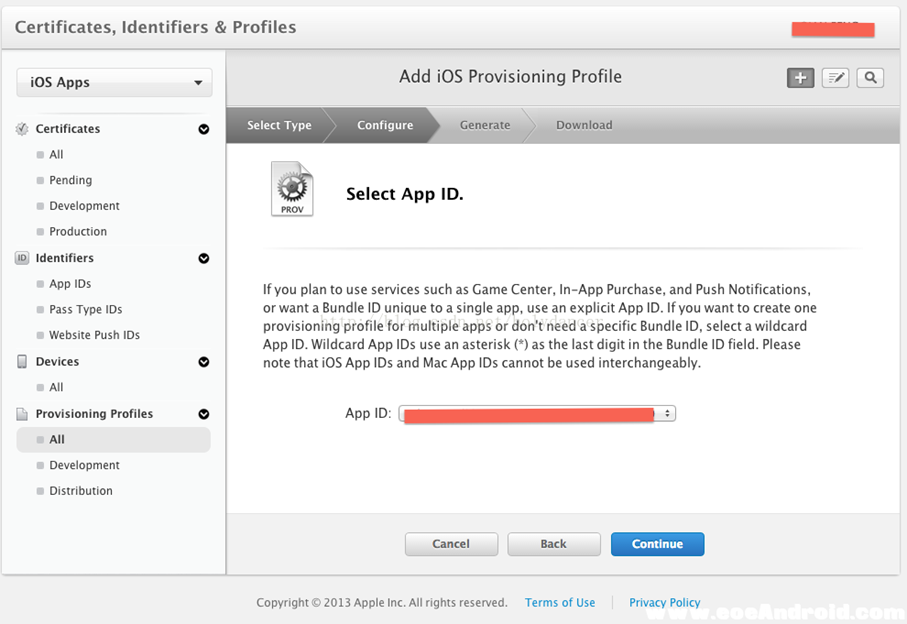Select Pass Type IDs in sidebar
The height and width of the screenshot is (624, 907).
[x=85, y=310]
